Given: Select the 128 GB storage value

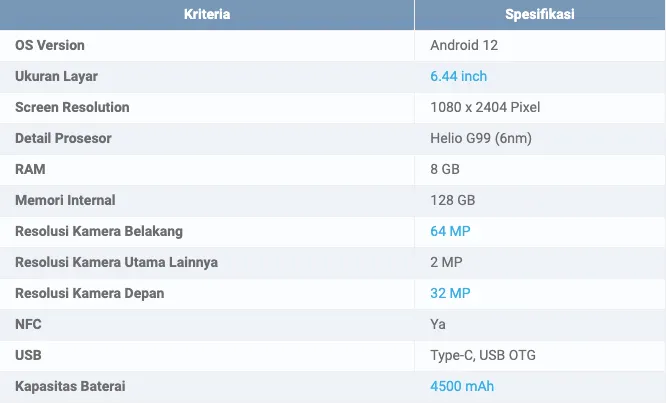Looking at the screenshot, I should pos(452,200).
